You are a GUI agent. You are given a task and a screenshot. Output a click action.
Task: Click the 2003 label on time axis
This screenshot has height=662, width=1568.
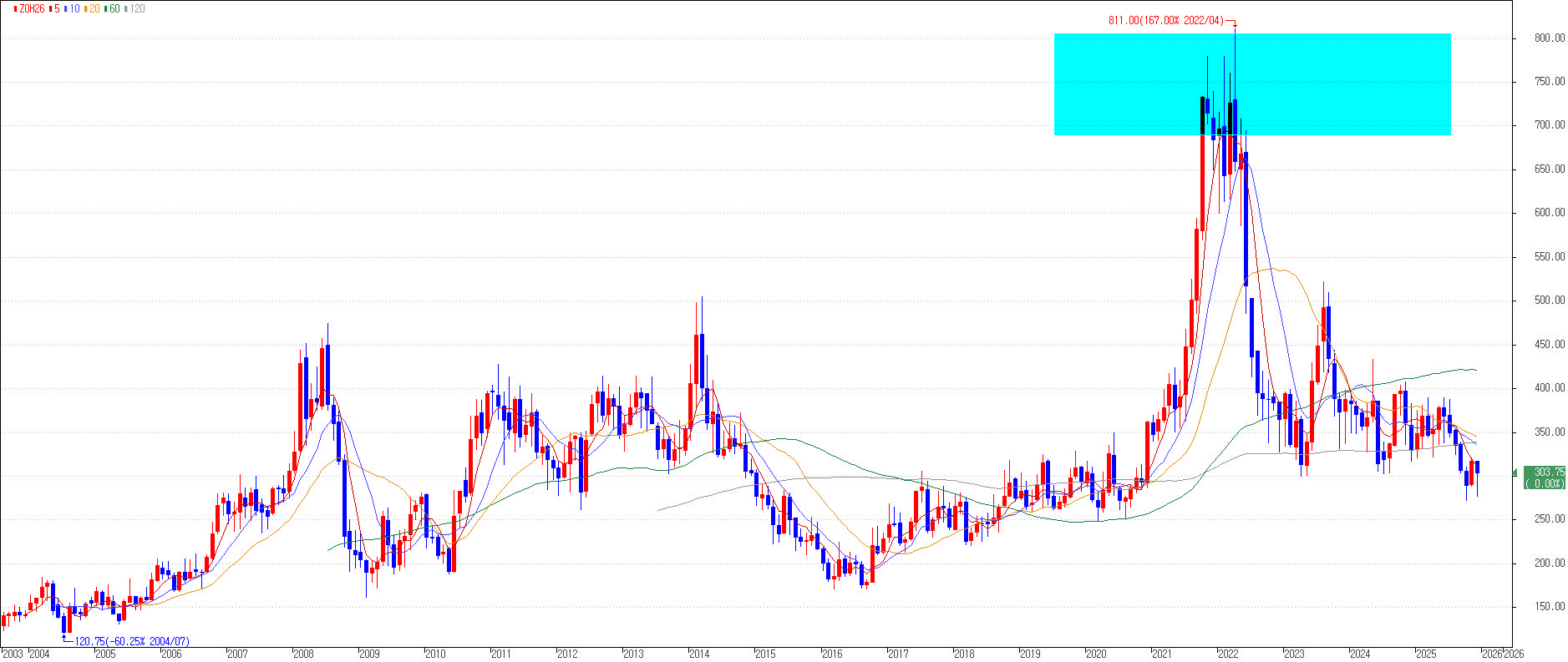(x=13, y=654)
